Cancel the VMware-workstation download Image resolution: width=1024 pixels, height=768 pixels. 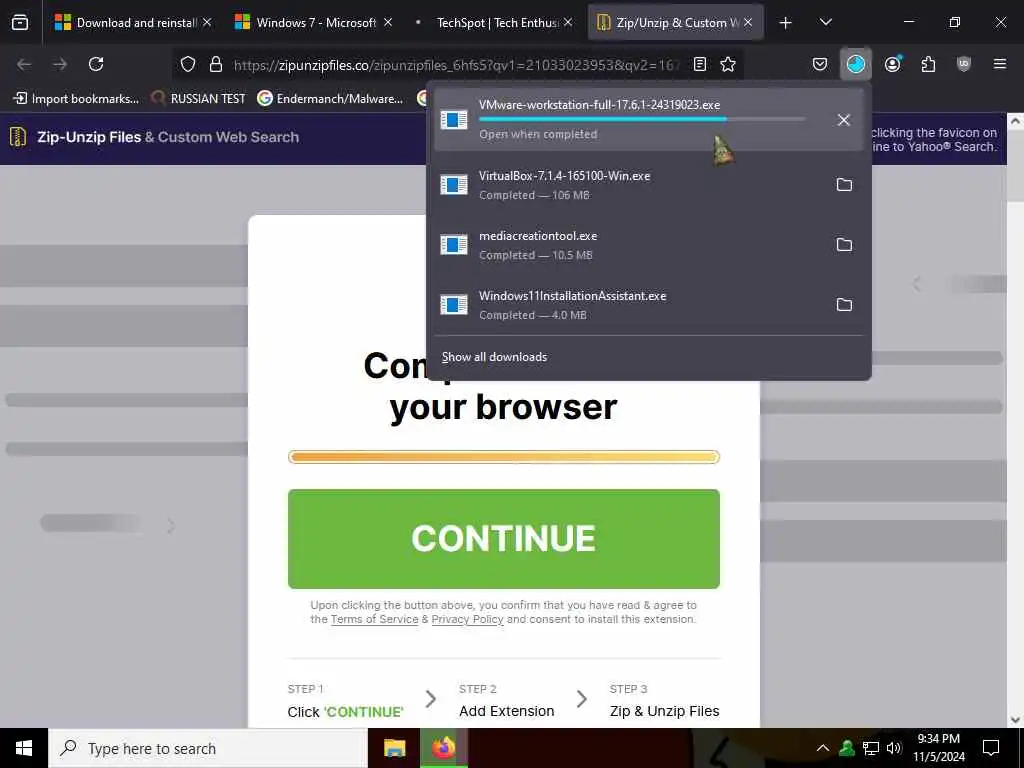(844, 120)
